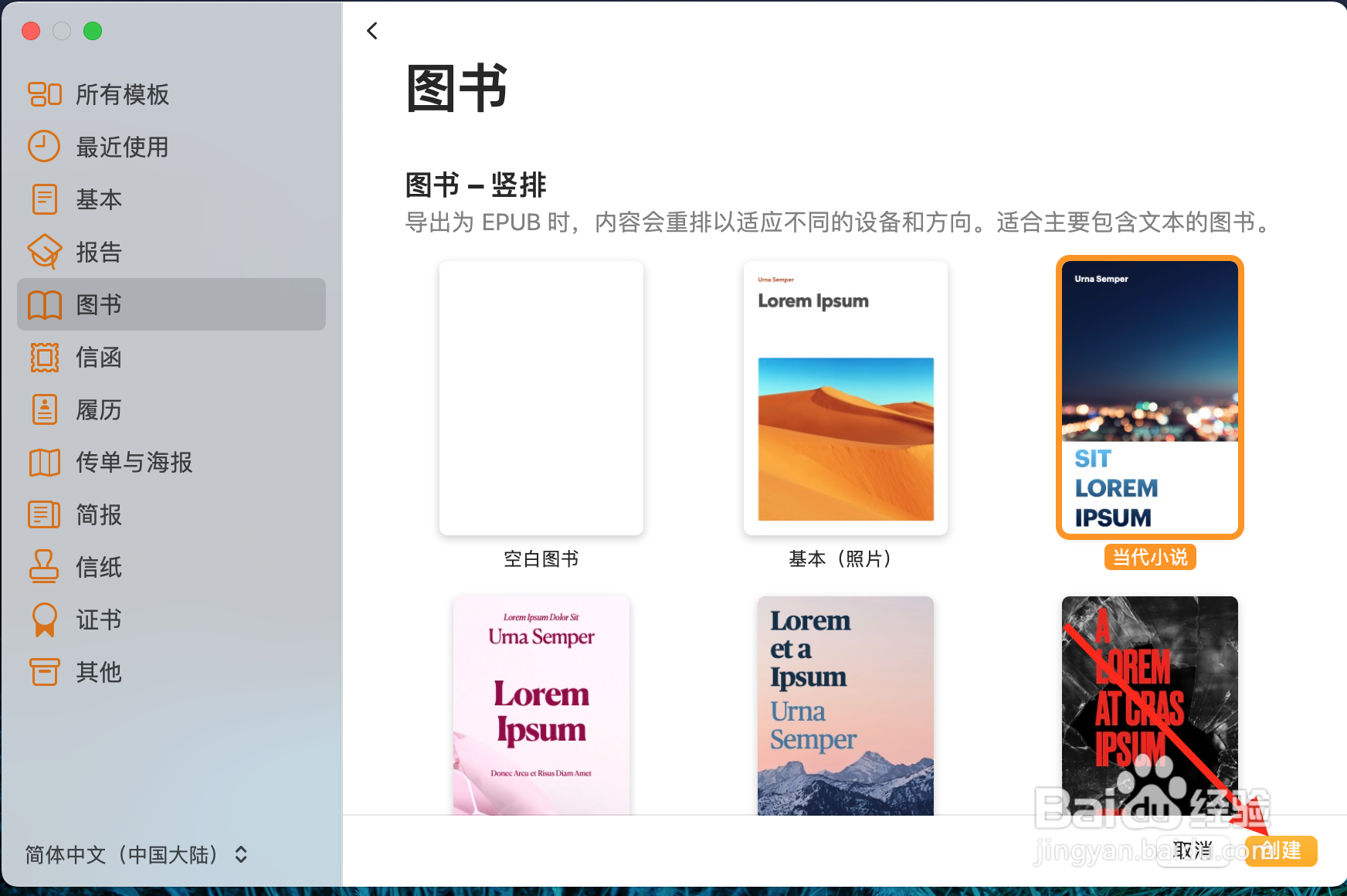This screenshot has width=1347, height=896.
Task: Click the 信函 stamp icon
Action: coord(44,357)
